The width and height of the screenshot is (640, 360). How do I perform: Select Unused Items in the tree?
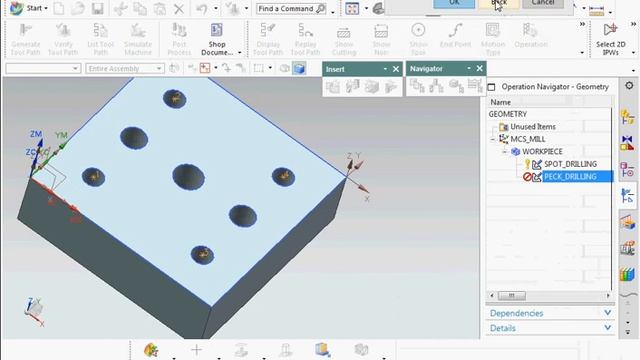pyautogui.click(x=533, y=127)
